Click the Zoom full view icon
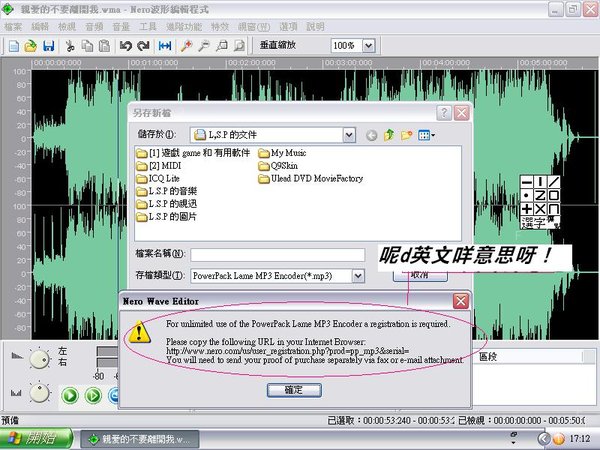This screenshot has width=600, height=450. 239,46
